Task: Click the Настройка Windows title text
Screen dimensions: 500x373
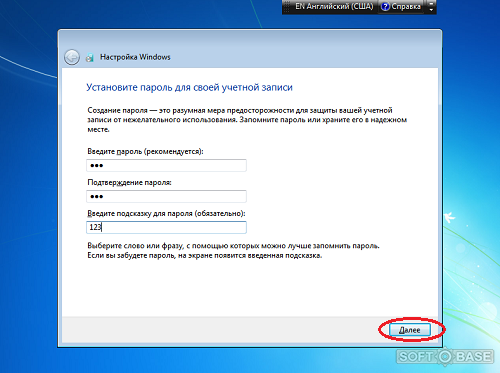Action: tap(135, 57)
